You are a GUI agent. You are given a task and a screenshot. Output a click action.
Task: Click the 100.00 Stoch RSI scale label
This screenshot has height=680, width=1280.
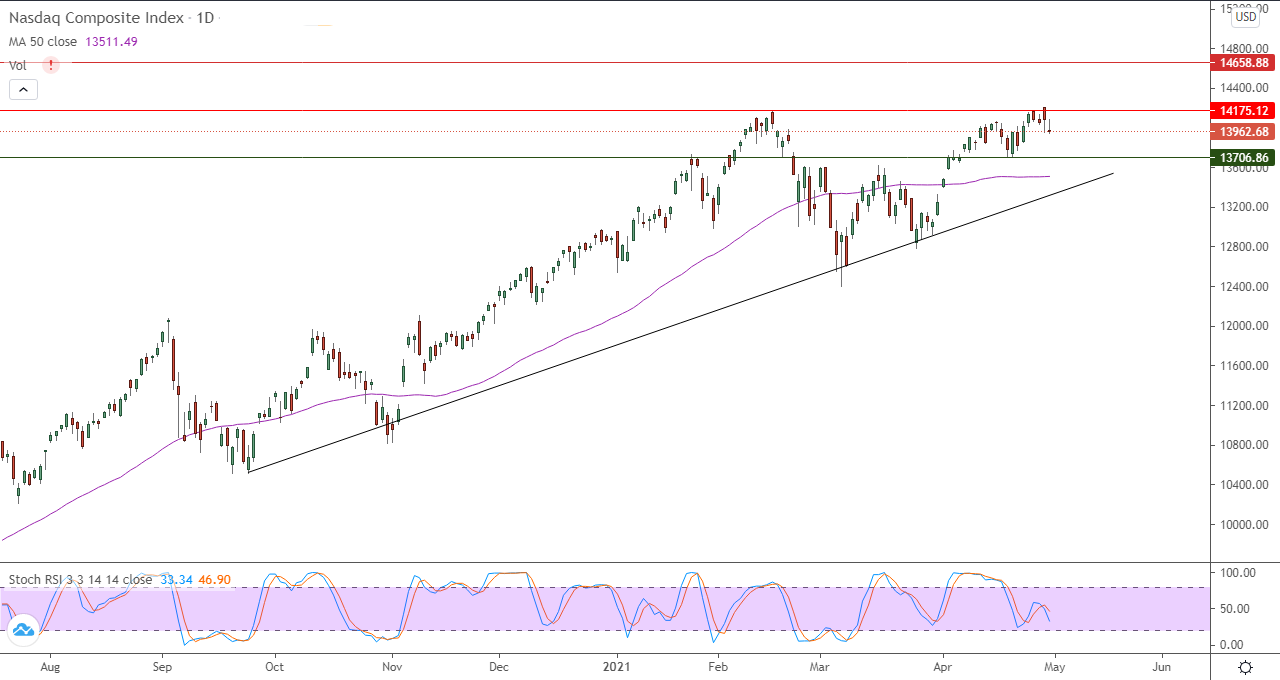(1237, 573)
